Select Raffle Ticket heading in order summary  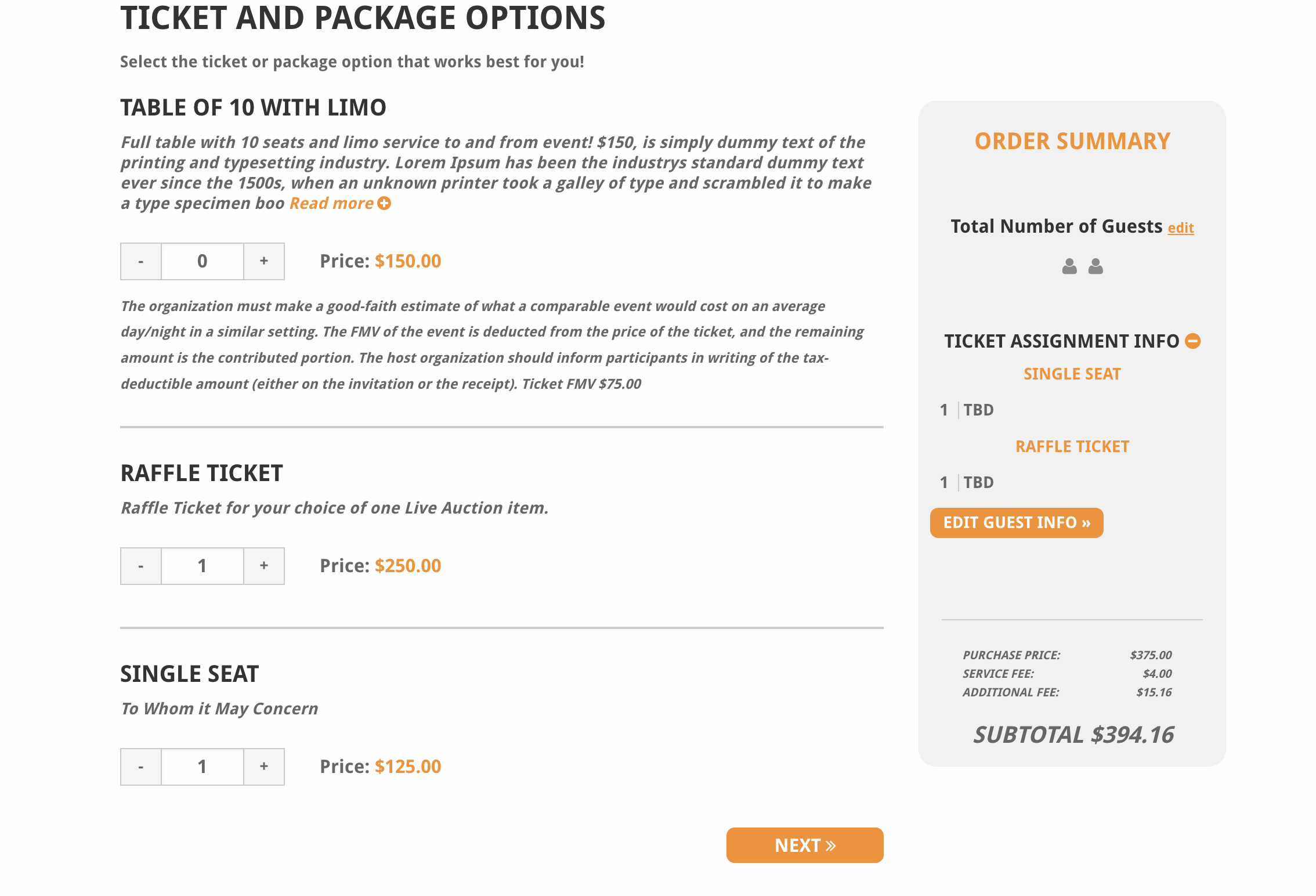(1072, 447)
